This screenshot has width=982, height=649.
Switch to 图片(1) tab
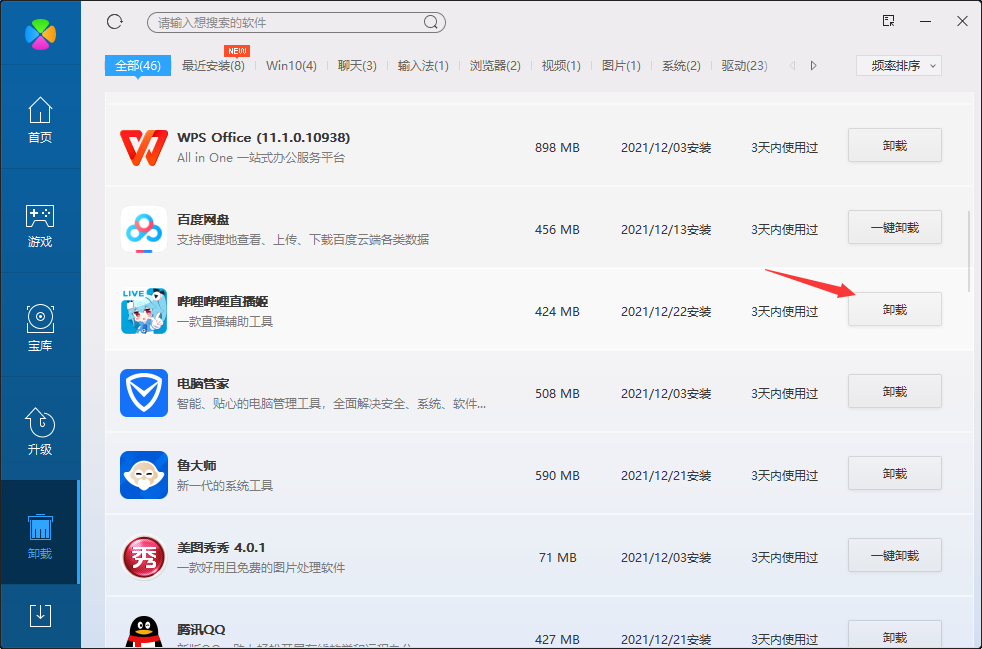[x=621, y=66]
